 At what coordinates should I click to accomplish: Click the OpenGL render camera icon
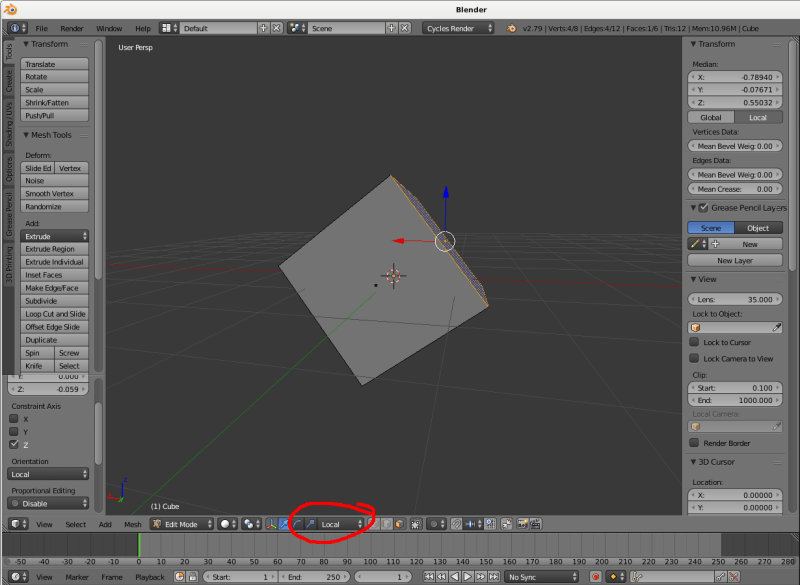coord(522,523)
